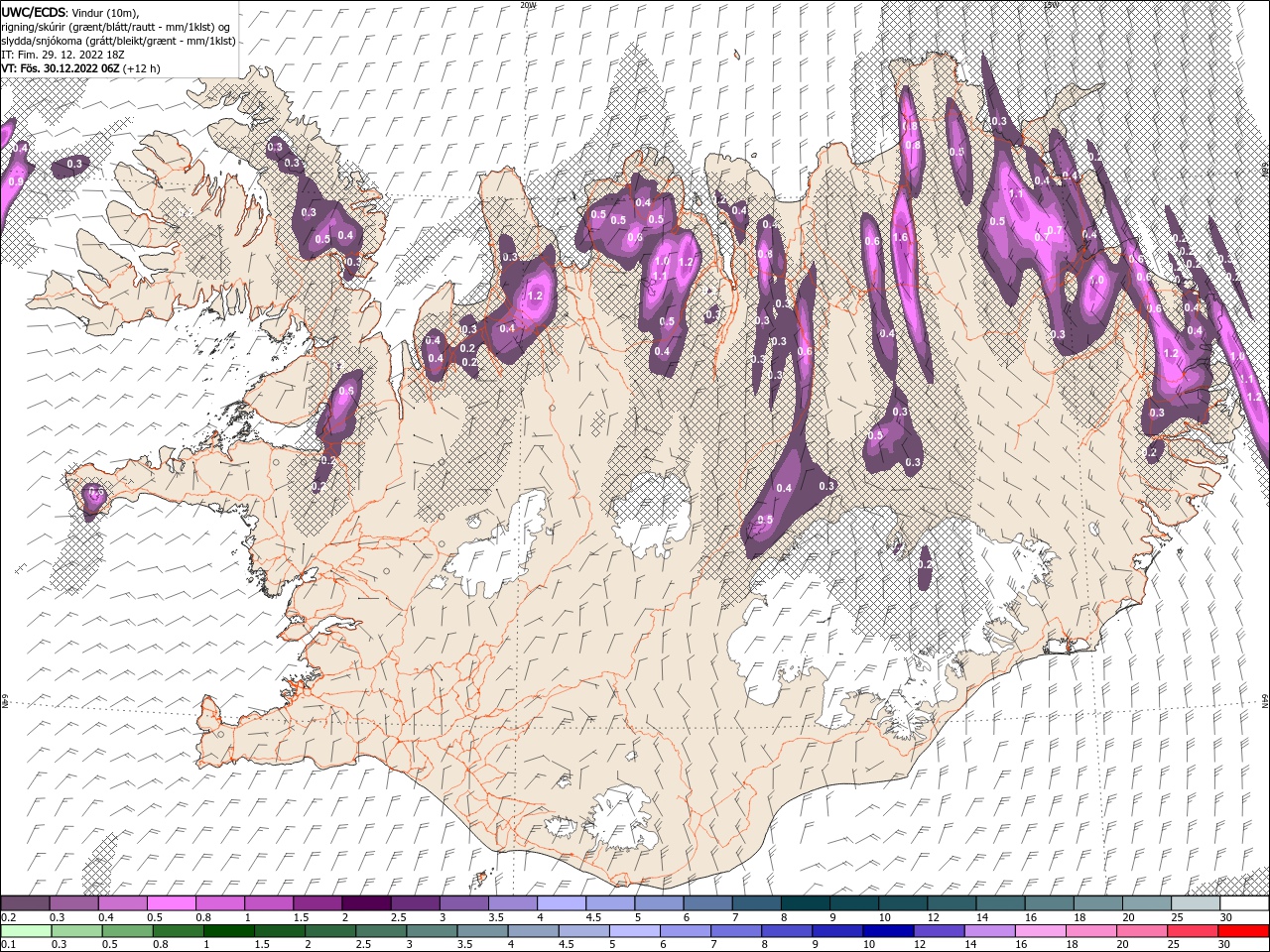Pick the navy blue 10 swatch in lower legend

point(886,931)
